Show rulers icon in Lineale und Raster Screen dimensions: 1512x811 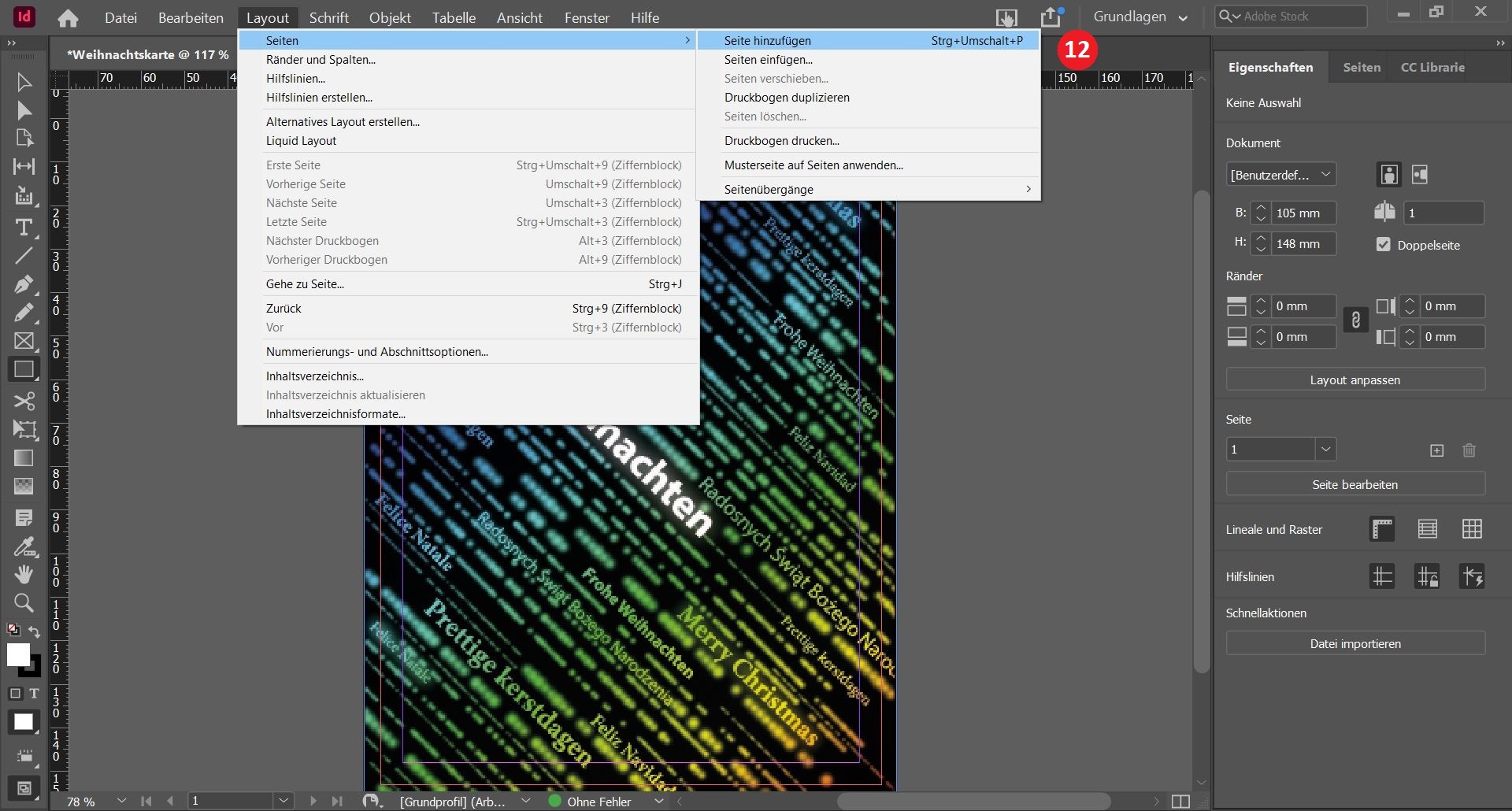1382,529
